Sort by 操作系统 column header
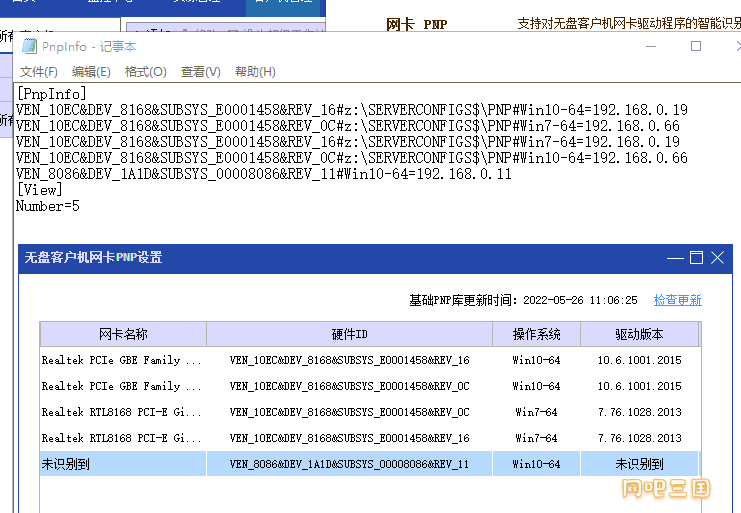The height and width of the screenshot is (513, 741). pos(536,334)
